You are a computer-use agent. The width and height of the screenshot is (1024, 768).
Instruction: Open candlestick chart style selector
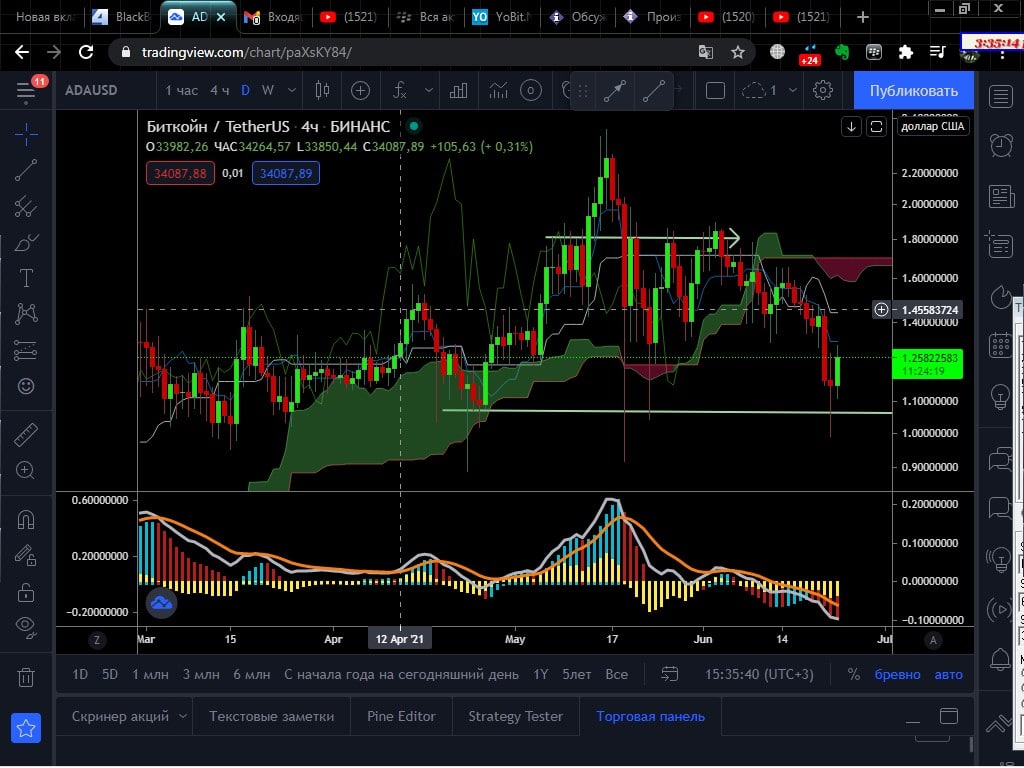point(322,90)
